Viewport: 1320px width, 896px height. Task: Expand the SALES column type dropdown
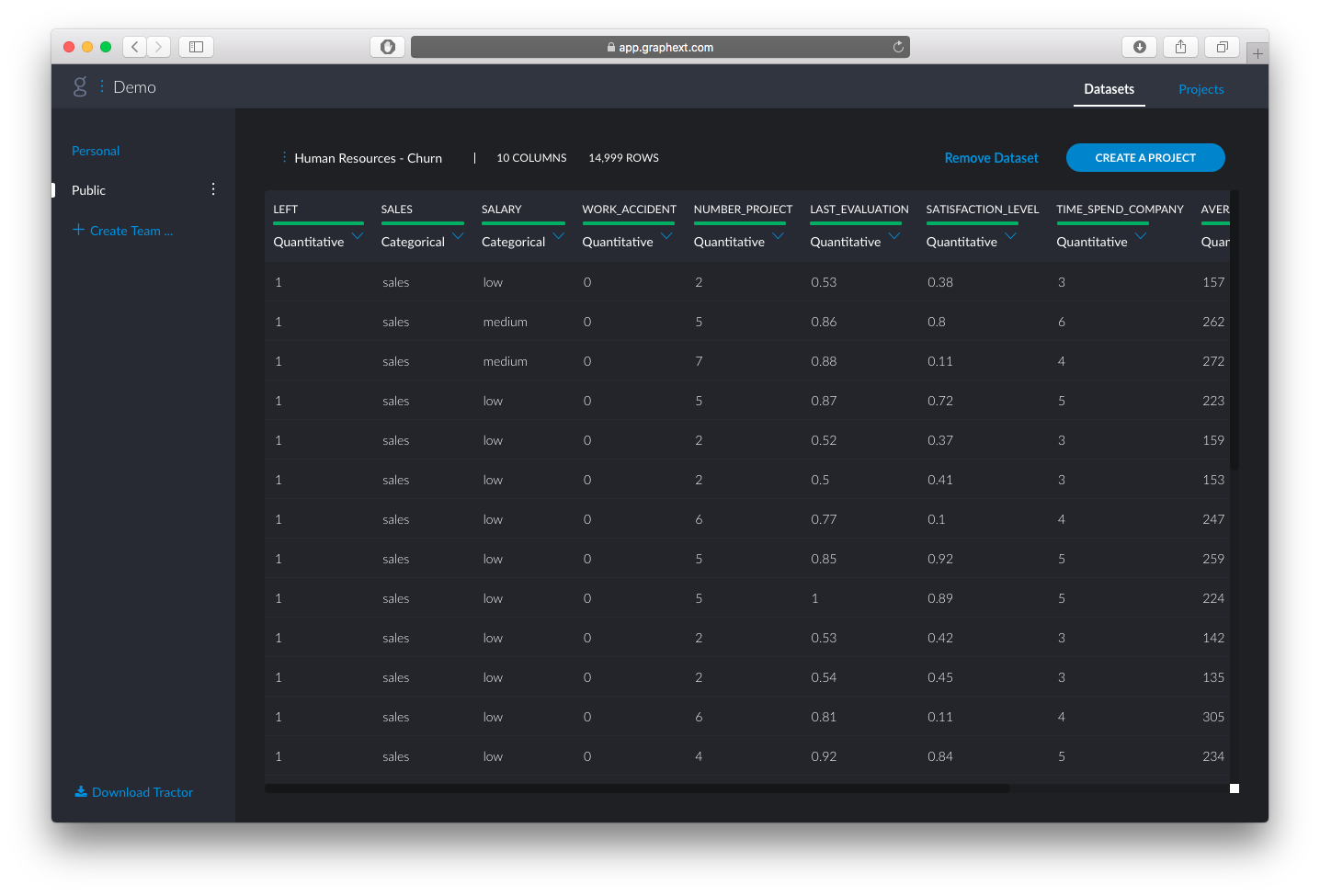pos(458,236)
